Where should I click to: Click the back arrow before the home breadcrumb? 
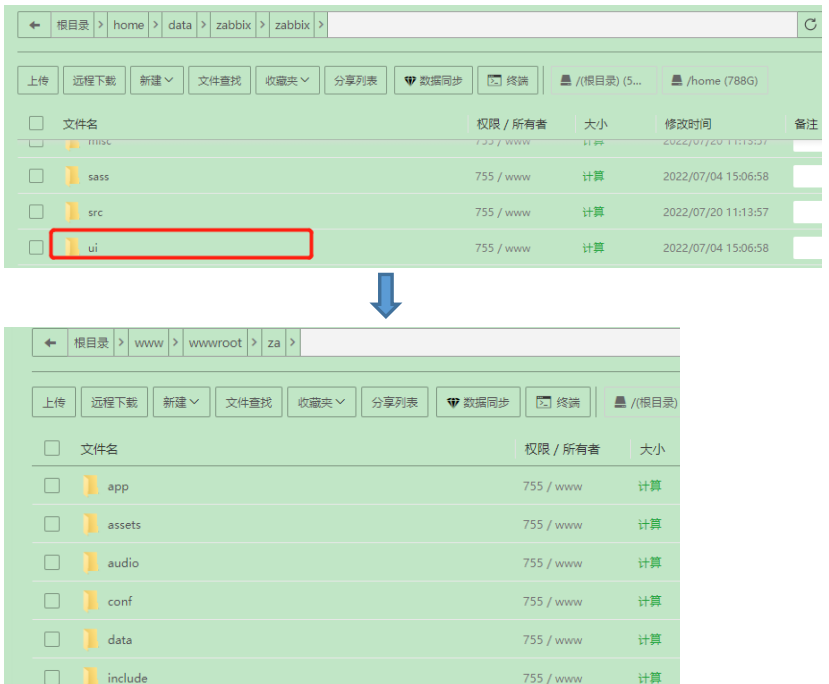click(x=35, y=25)
